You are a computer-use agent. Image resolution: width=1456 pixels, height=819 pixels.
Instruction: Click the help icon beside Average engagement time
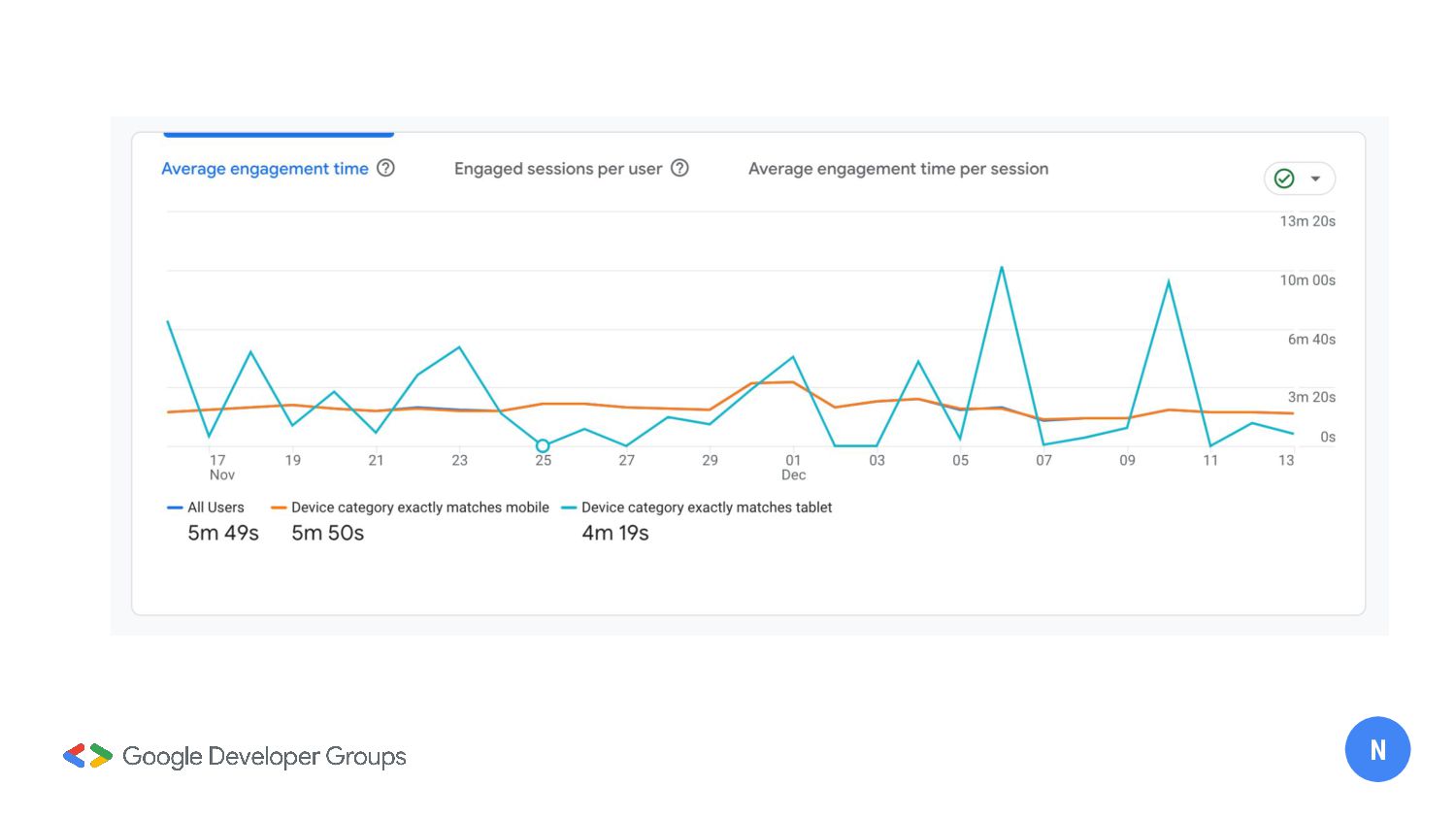tap(385, 168)
